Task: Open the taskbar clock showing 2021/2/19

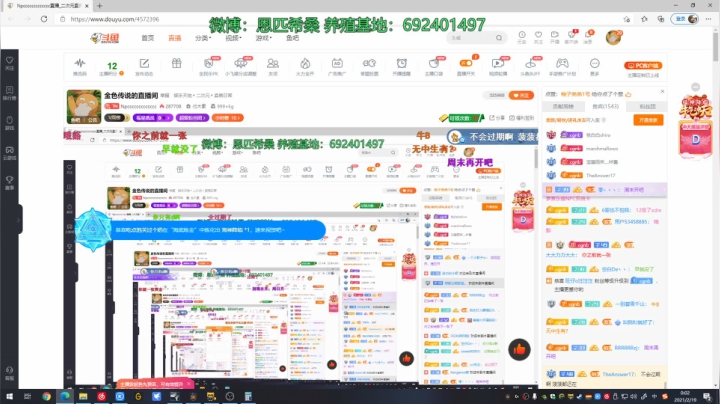Action: click(685, 396)
